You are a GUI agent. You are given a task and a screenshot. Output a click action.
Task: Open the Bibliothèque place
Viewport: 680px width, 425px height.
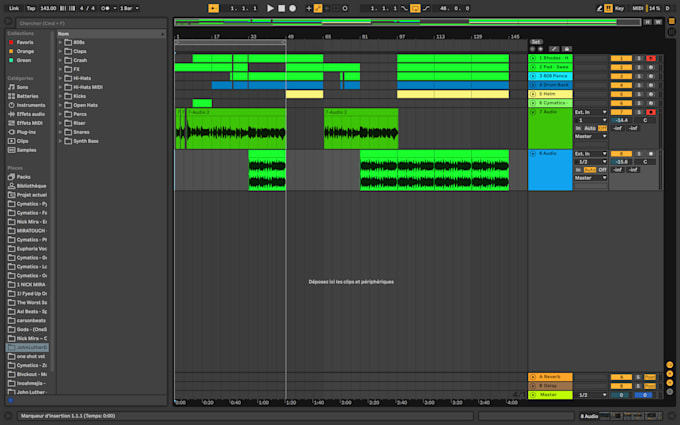(31, 186)
